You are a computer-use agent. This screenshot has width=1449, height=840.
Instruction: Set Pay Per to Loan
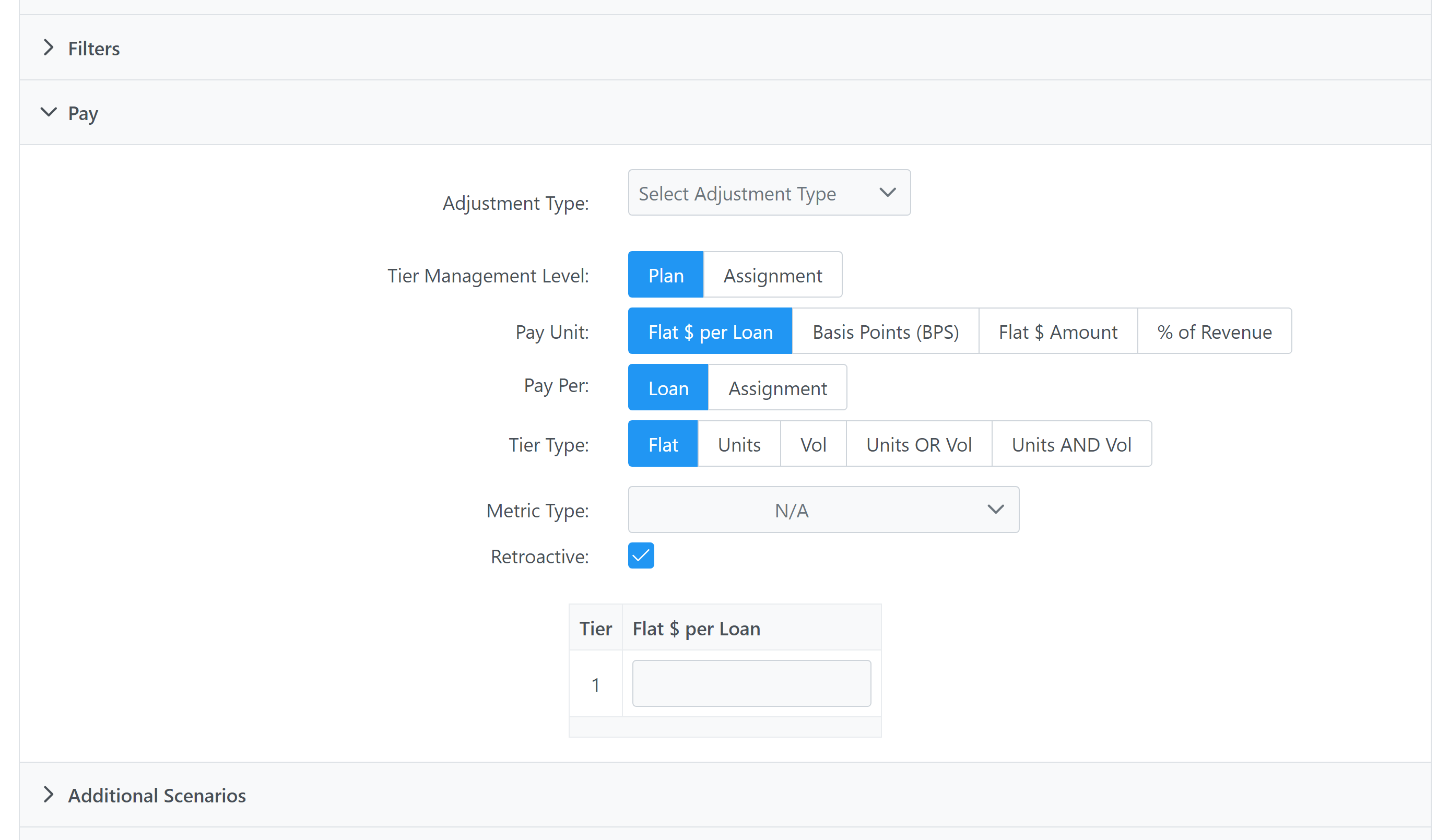pyautogui.click(x=667, y=387)
